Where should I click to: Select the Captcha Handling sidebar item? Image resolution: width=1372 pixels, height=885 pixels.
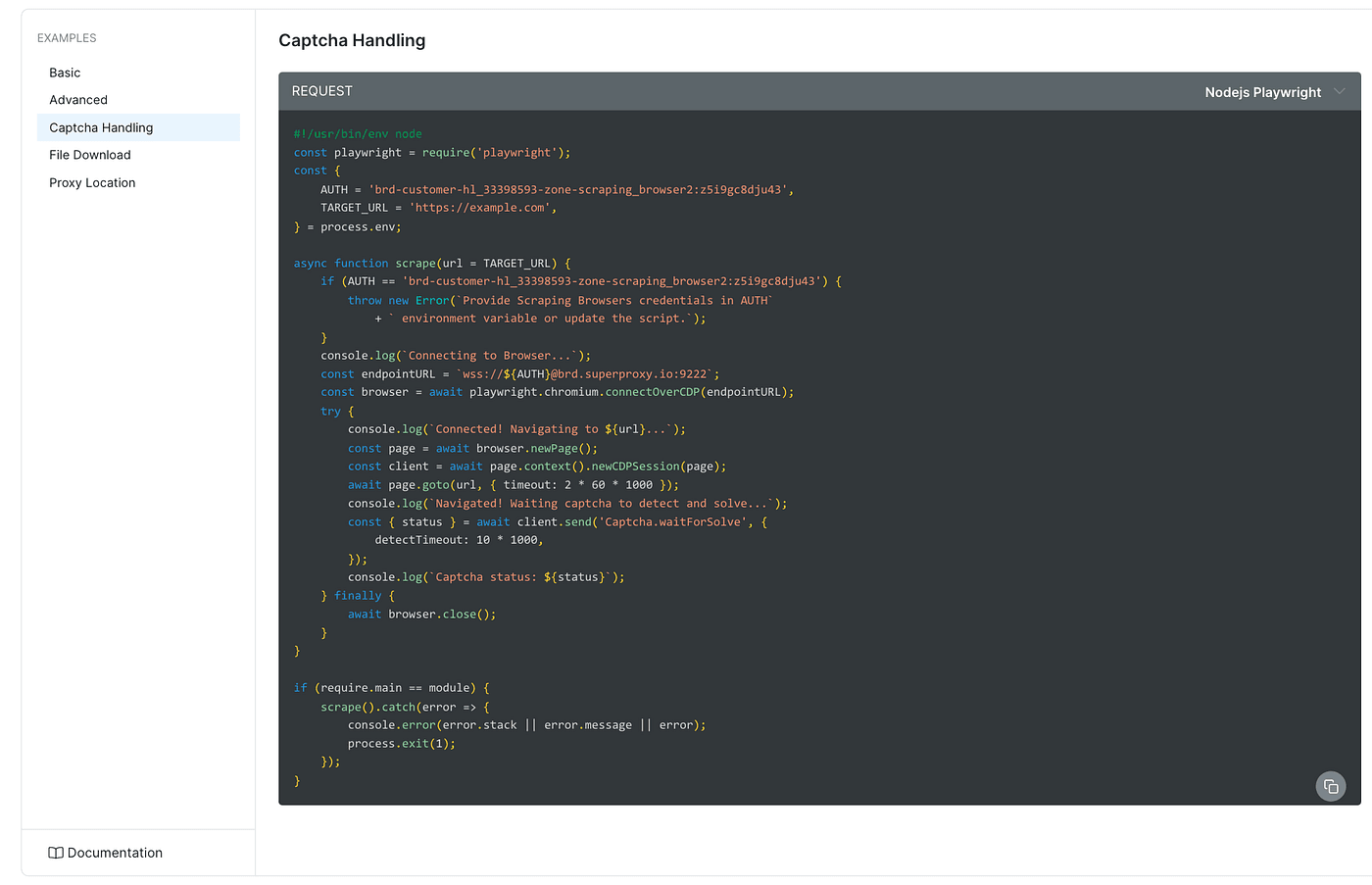pyautogui.click(x=101, y=127)
